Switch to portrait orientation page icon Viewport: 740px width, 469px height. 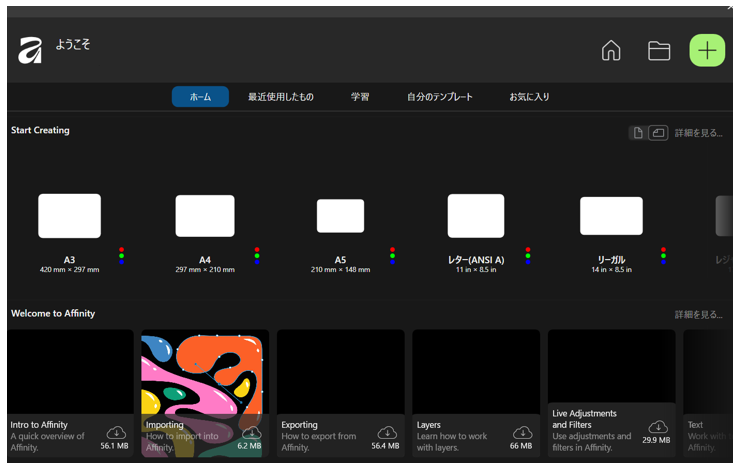[x=638, y=133]
